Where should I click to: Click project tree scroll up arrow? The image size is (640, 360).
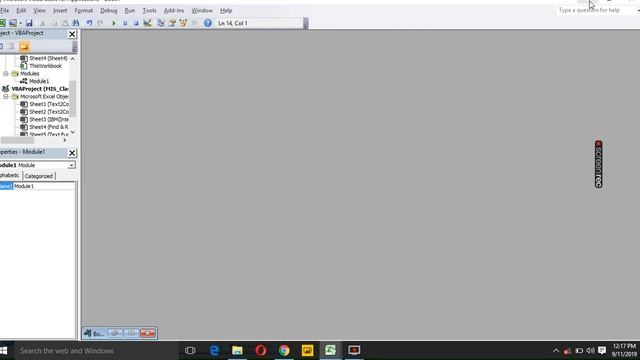[x=73, y=58]
